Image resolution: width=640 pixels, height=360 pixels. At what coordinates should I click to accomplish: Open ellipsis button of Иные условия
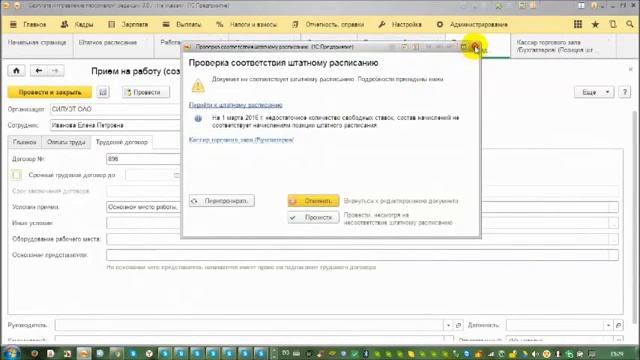pyautogui.click(x=613, y=223)
